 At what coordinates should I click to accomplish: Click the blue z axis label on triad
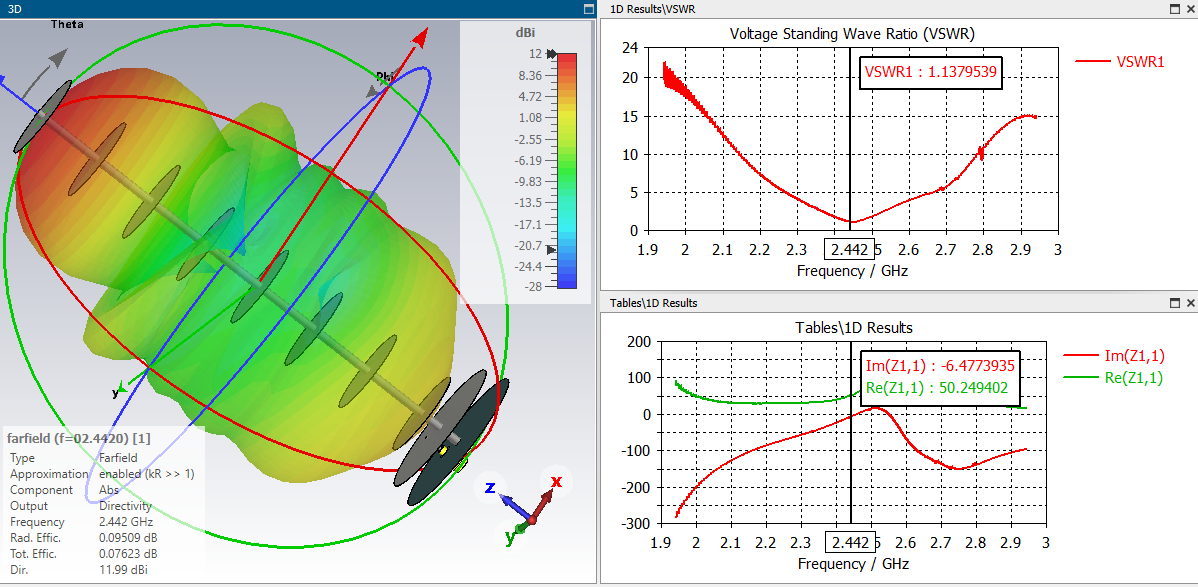pos(492,488)
